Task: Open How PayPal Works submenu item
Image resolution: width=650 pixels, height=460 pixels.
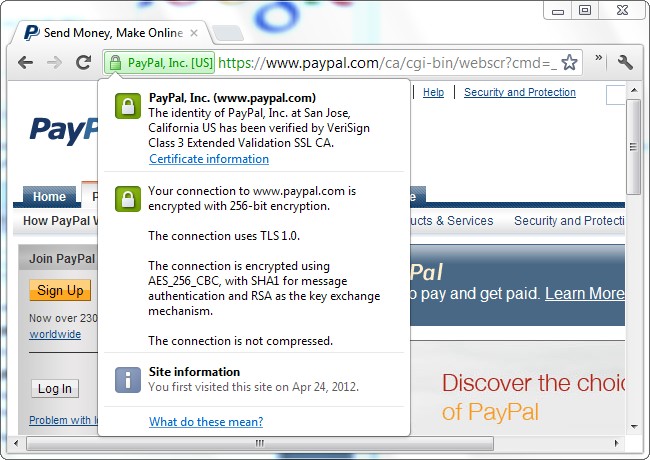Action: tap(61, 220)
